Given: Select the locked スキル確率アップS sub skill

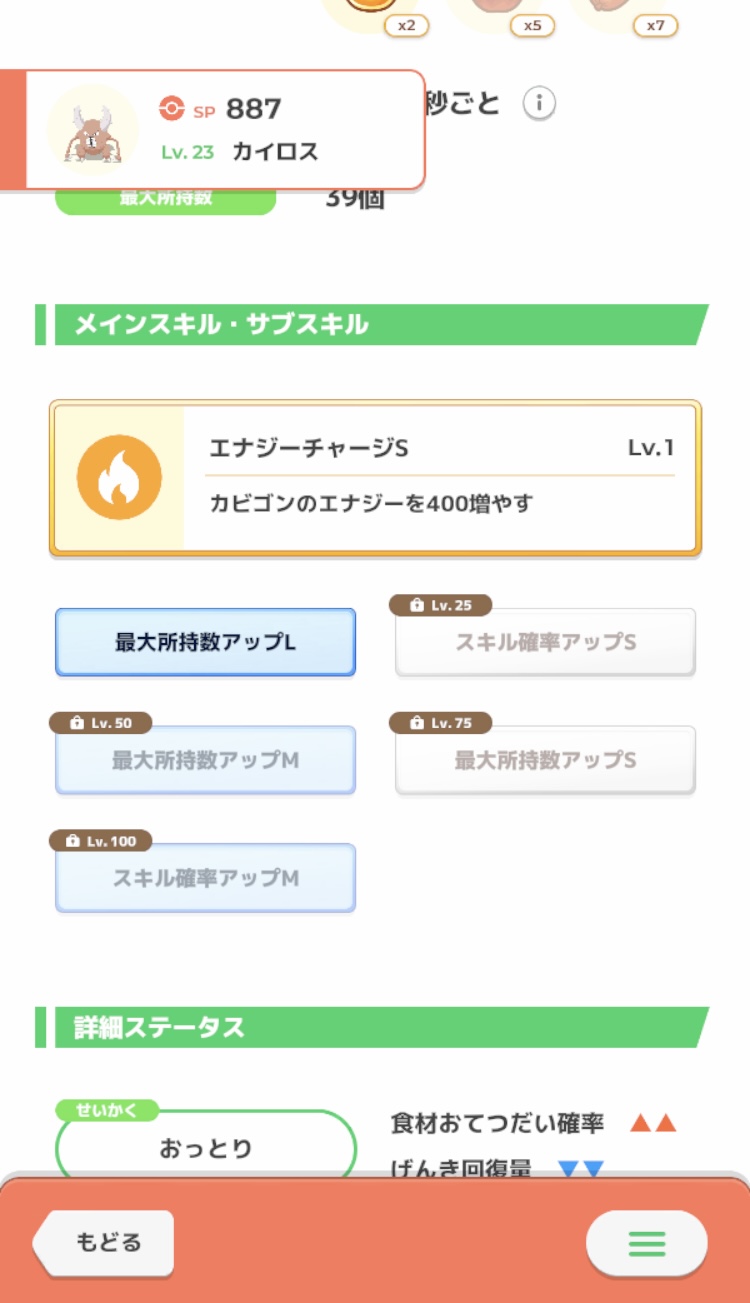Looking at the screenshot, I should click(545, 642).
